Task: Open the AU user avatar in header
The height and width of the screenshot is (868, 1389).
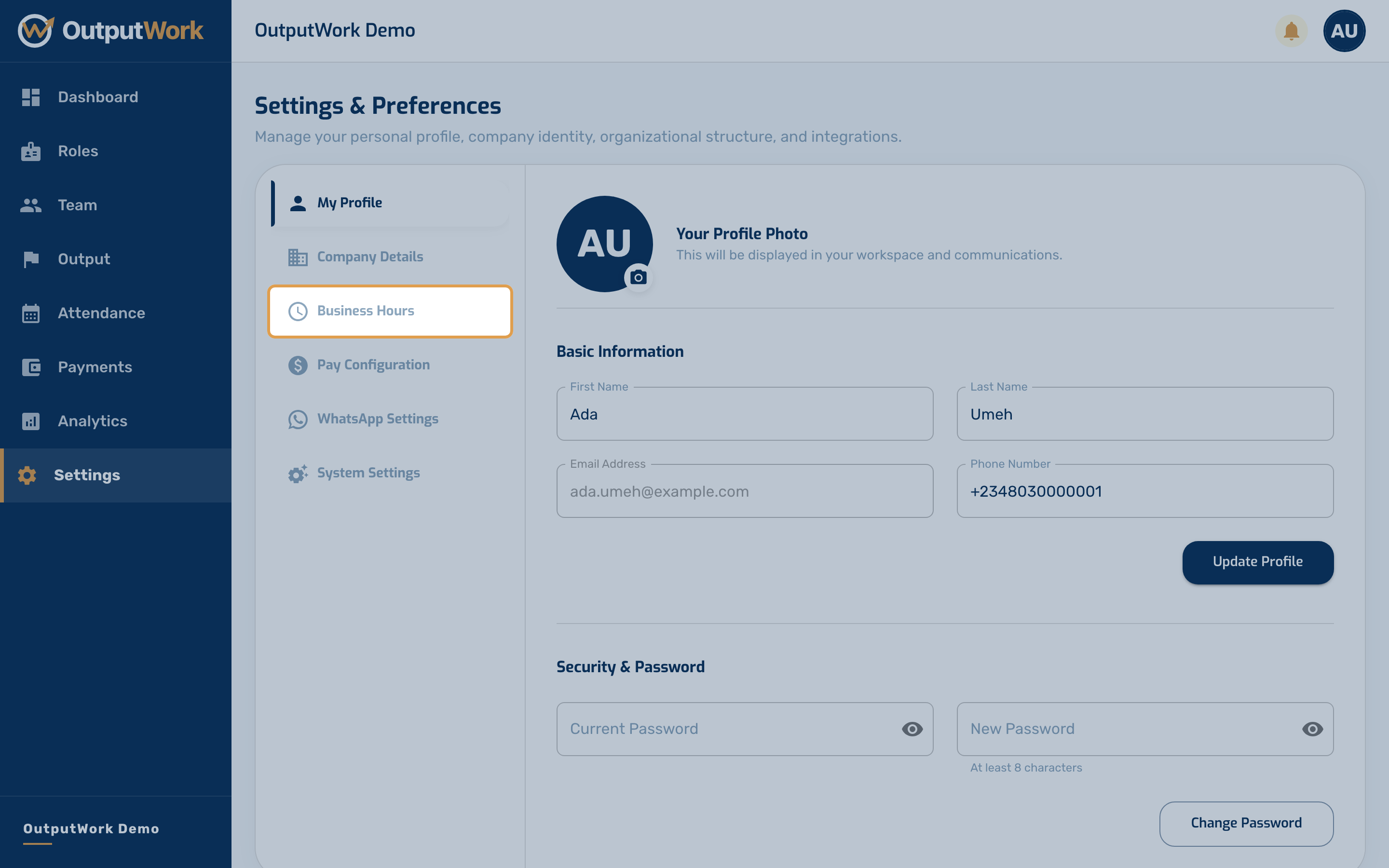Action: [1344, 31]
